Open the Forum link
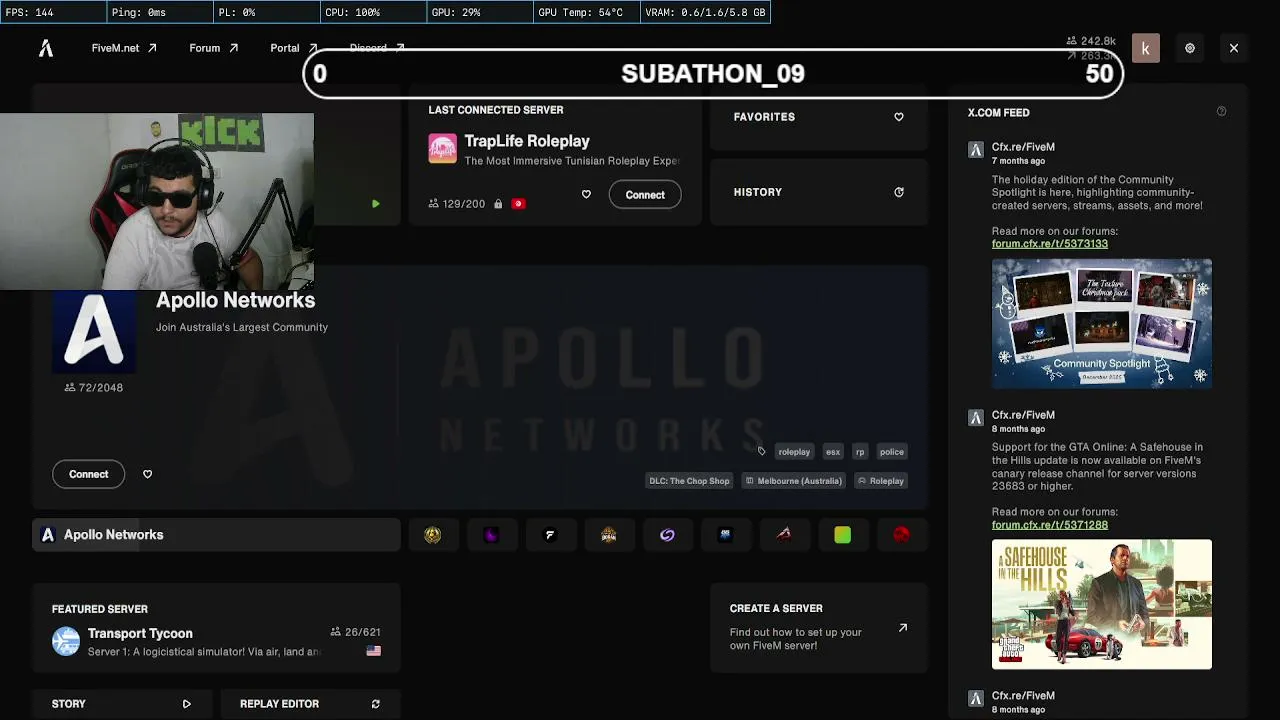1280x720 pixels. [x=214, y=48]
